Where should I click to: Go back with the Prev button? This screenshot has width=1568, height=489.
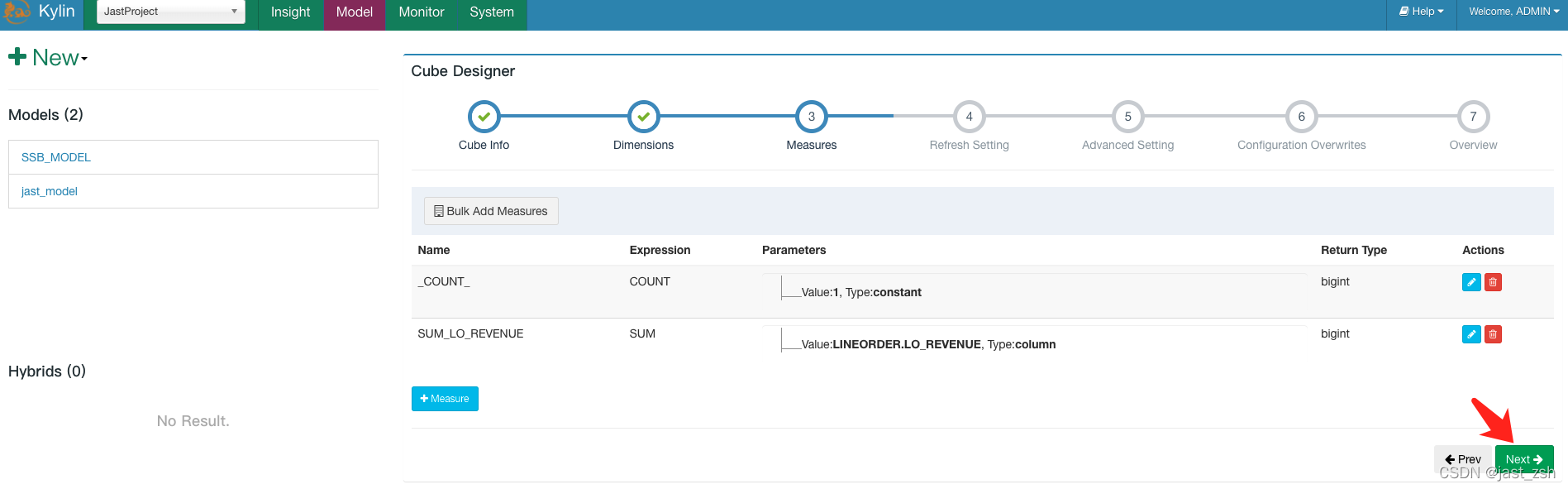(1463, 459)
